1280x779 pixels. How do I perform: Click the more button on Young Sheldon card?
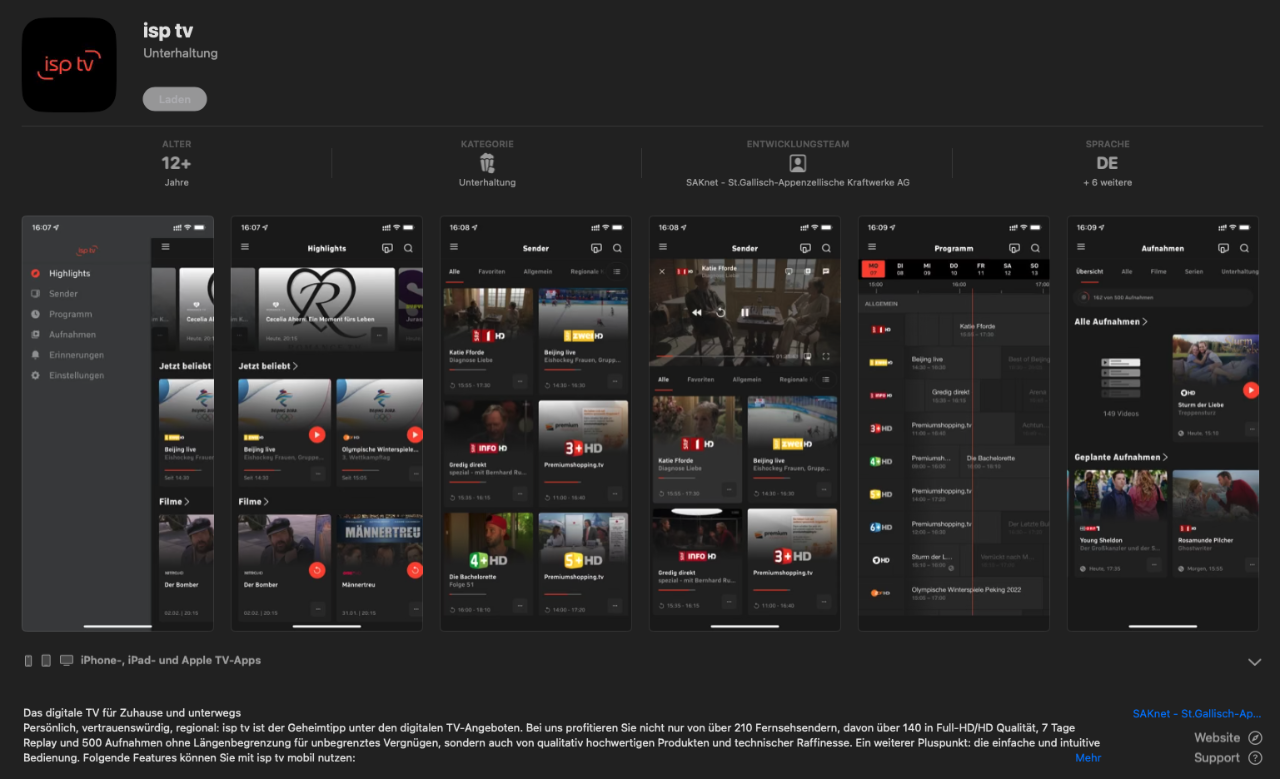click(1155, 565)
